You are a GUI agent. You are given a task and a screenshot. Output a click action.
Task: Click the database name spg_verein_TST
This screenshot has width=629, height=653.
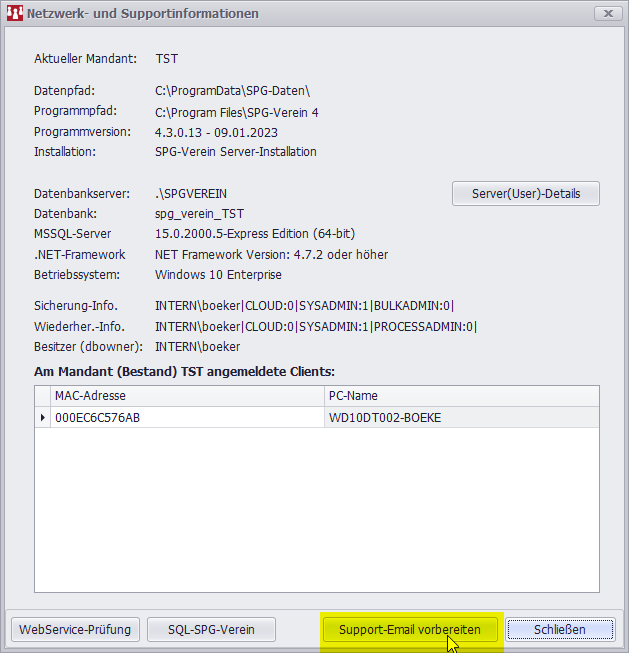[199, 213]
